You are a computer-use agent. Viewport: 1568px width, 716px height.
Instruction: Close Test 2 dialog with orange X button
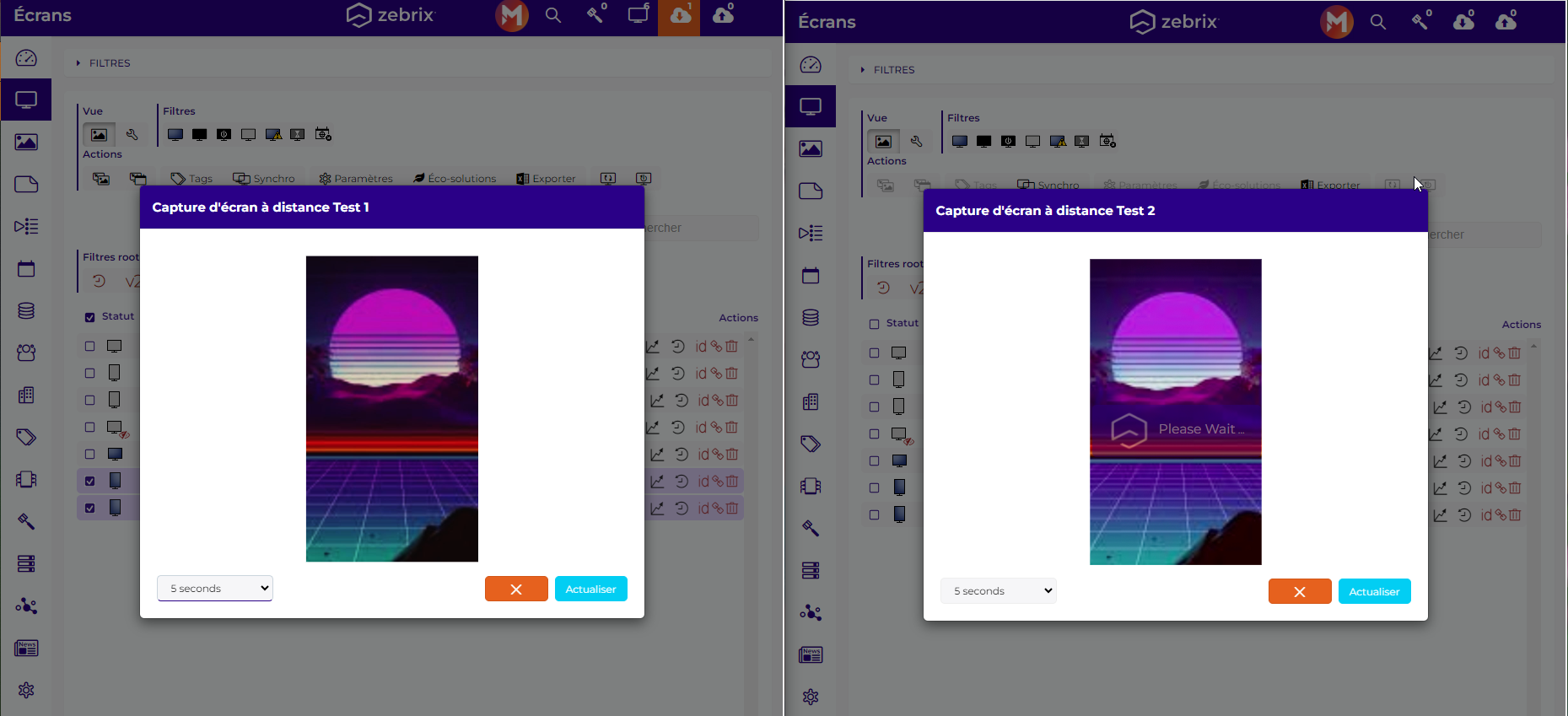point(1300,592)
